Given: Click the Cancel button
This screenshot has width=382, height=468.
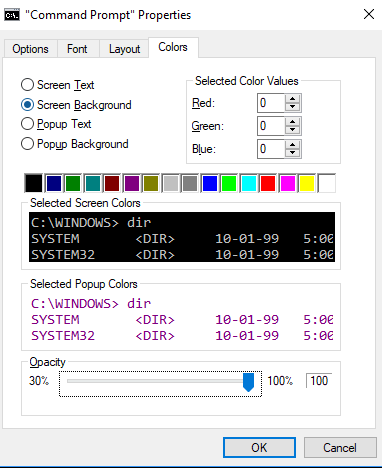Looking at the screenshot, I should (x=340, y=447).
